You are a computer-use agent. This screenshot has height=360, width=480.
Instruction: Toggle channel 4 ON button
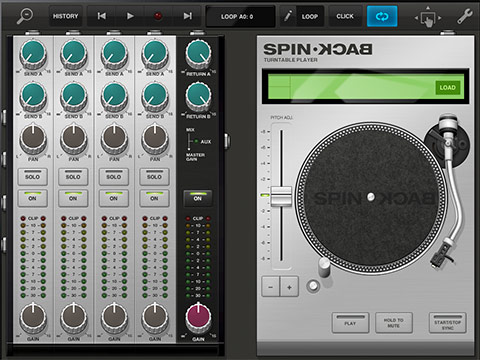(154, 198)
